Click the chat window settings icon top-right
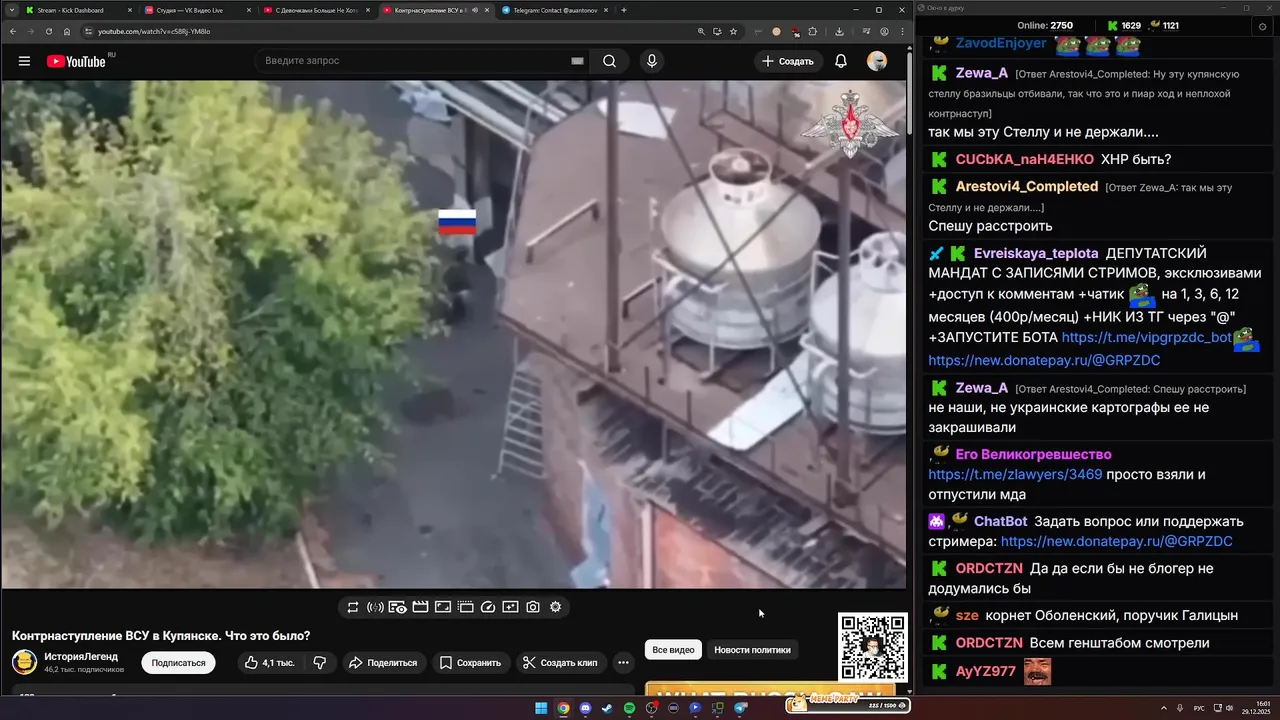1280x720 pixels. click(1262, 26)
